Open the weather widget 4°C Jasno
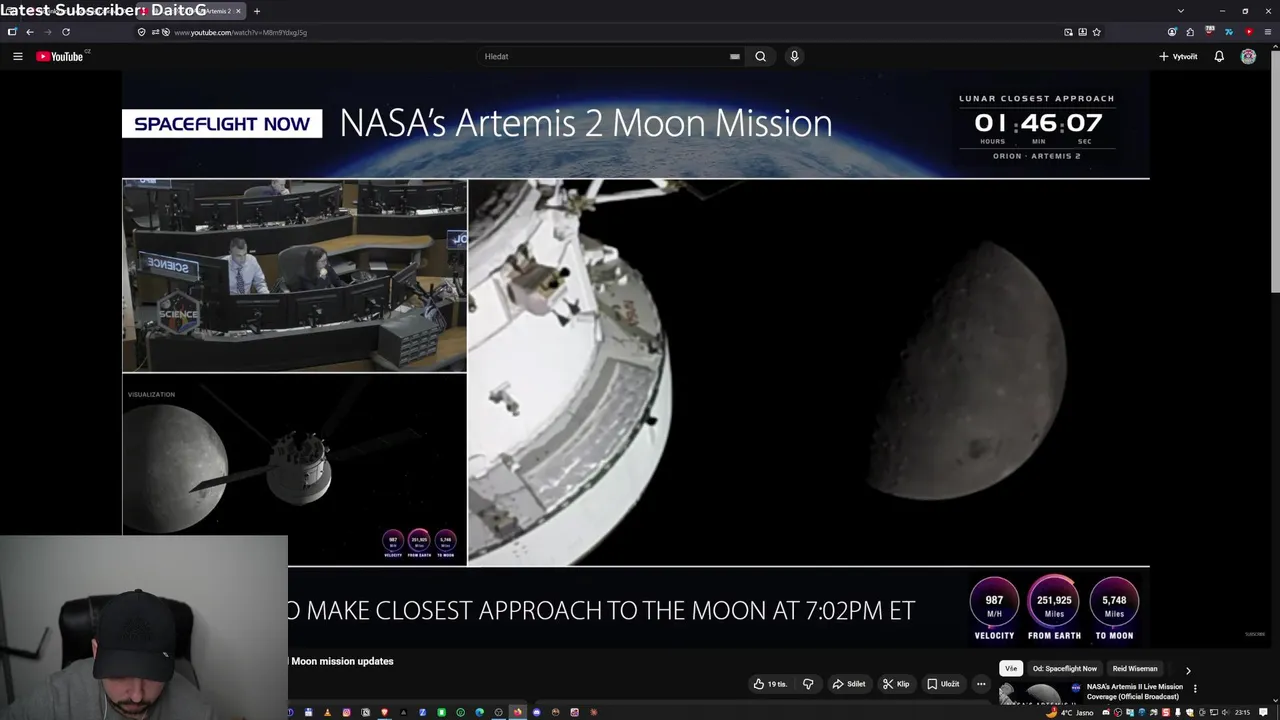The image size is (1280, 720). point(1070,712)
